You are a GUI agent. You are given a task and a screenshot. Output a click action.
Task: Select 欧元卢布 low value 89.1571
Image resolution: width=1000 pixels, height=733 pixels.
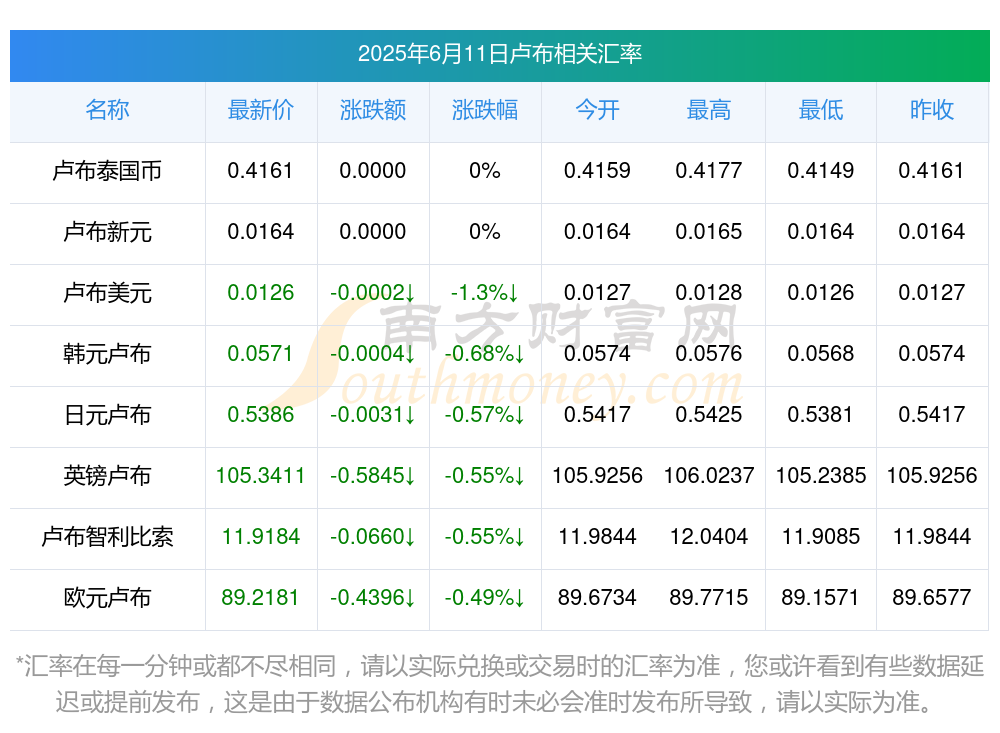[x=821, y=597]
